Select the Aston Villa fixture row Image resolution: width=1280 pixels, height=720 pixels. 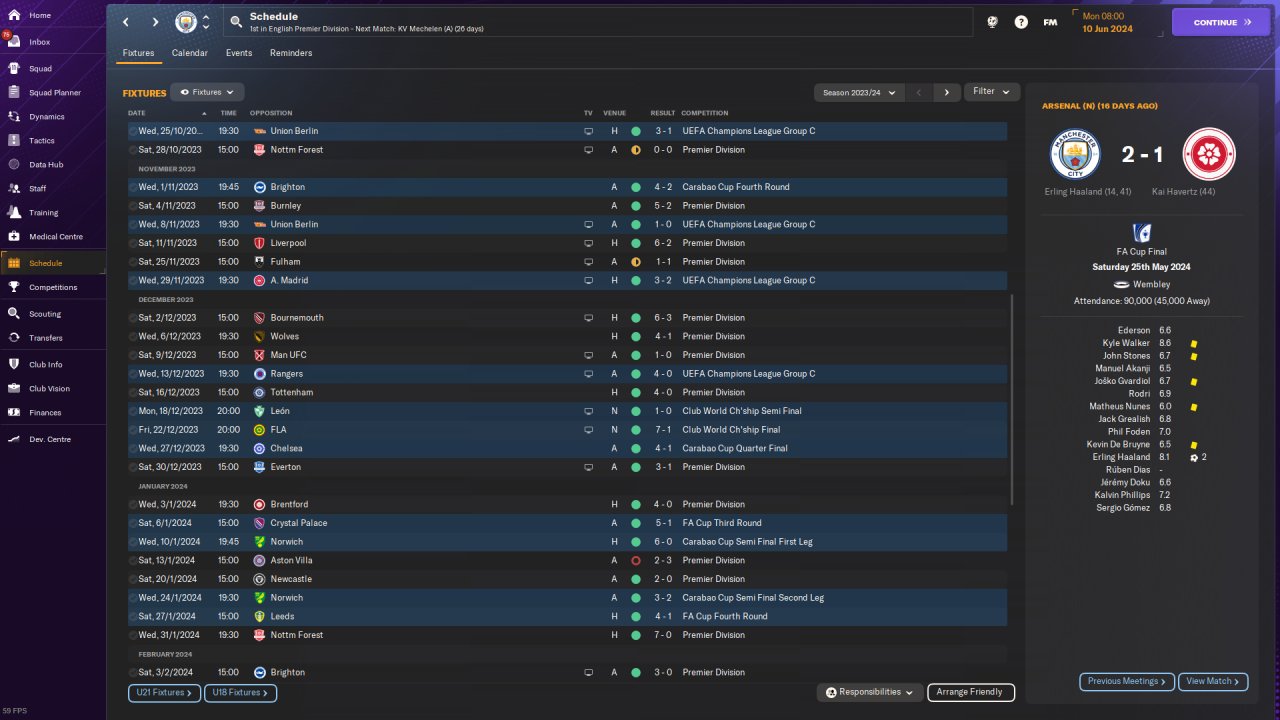567,560
